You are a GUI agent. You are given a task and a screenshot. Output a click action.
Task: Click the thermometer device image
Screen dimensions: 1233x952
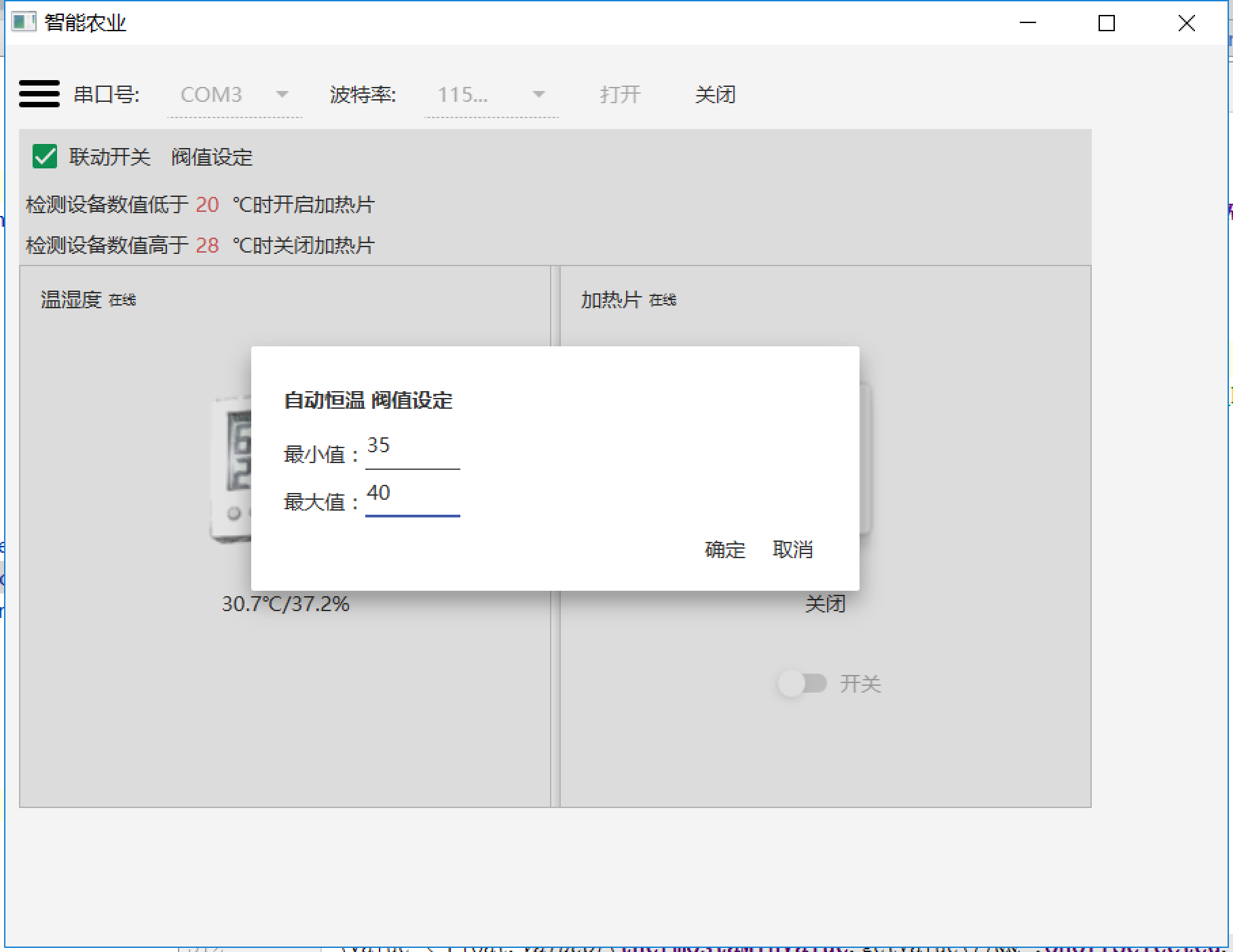pos(234,469)
